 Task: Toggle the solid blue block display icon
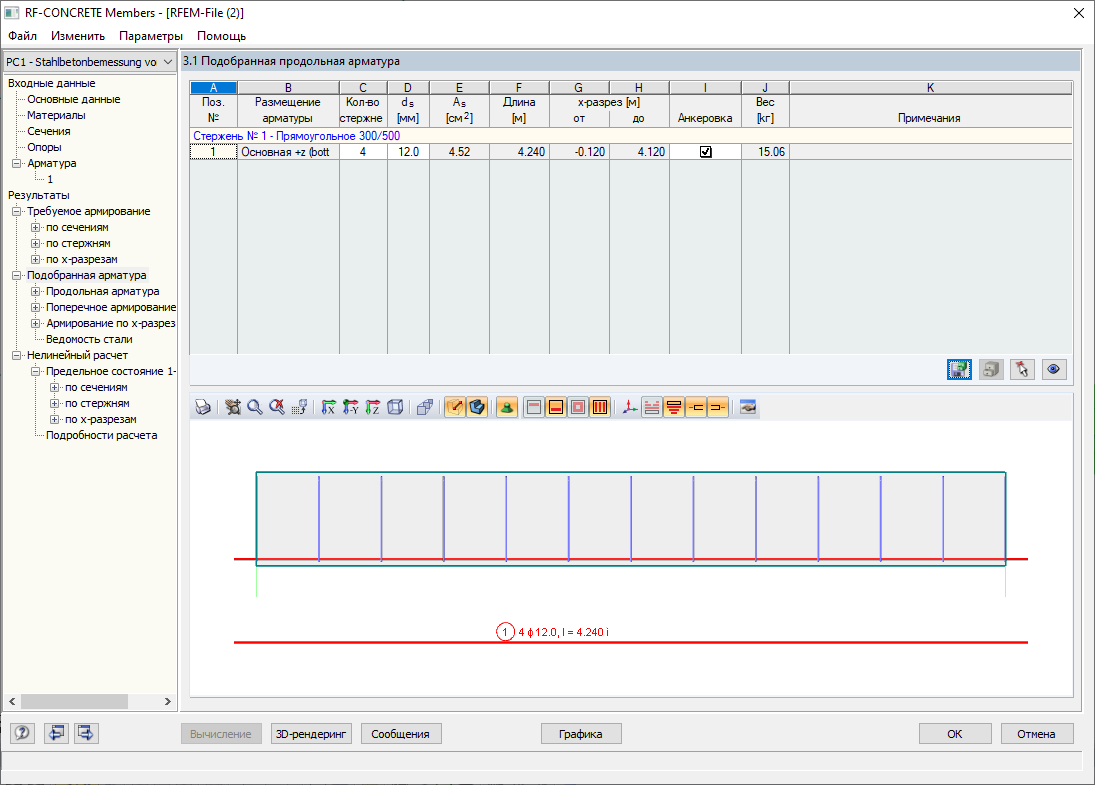477,407
